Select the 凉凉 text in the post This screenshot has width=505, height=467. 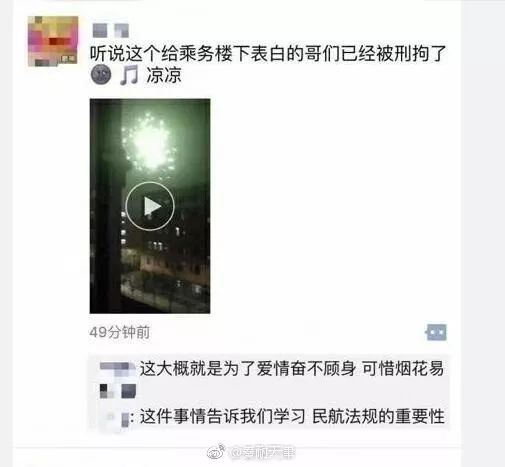[164, 75]
